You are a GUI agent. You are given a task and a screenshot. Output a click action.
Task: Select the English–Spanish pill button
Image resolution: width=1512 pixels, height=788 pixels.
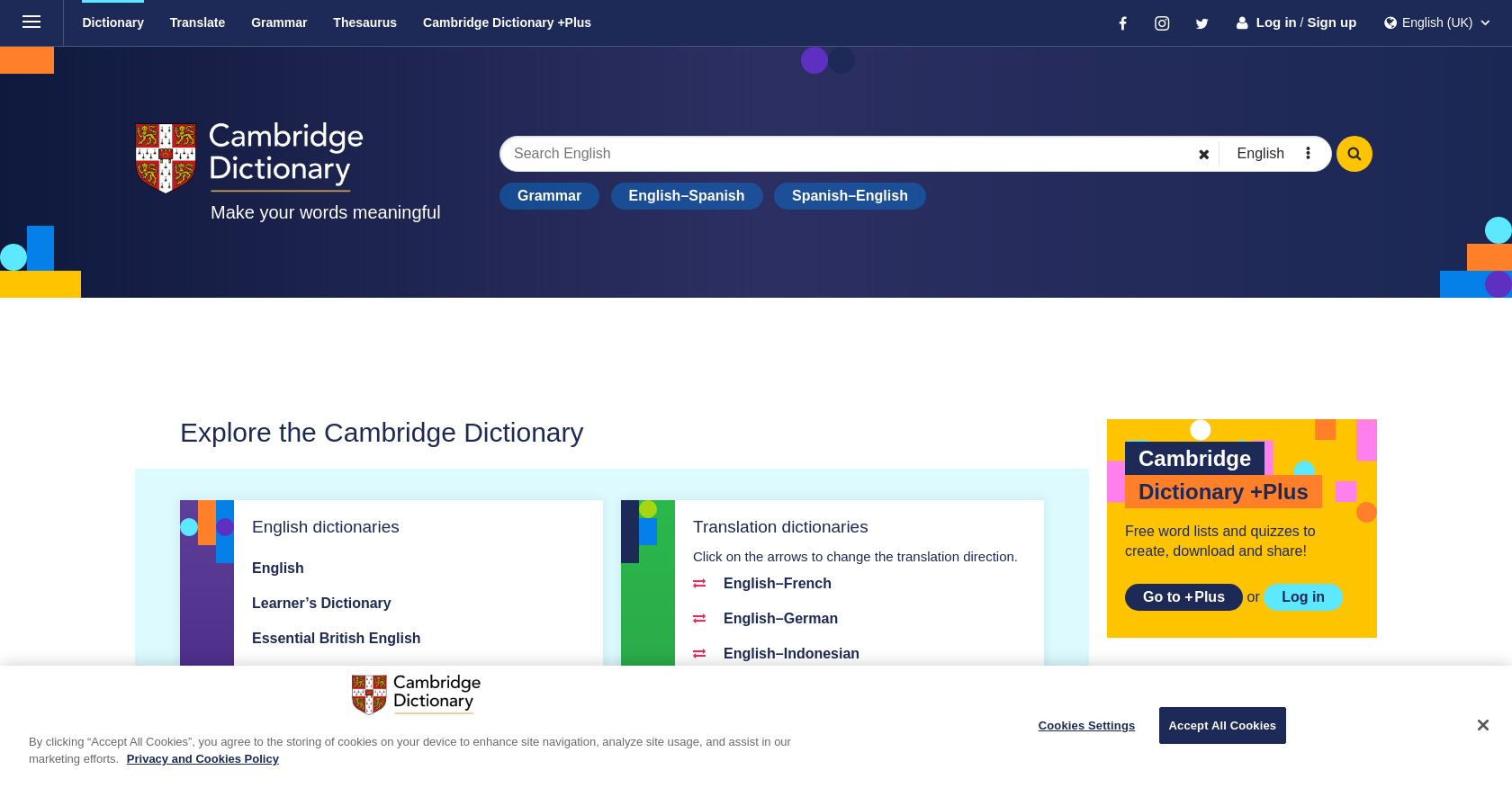pos(687,196)
